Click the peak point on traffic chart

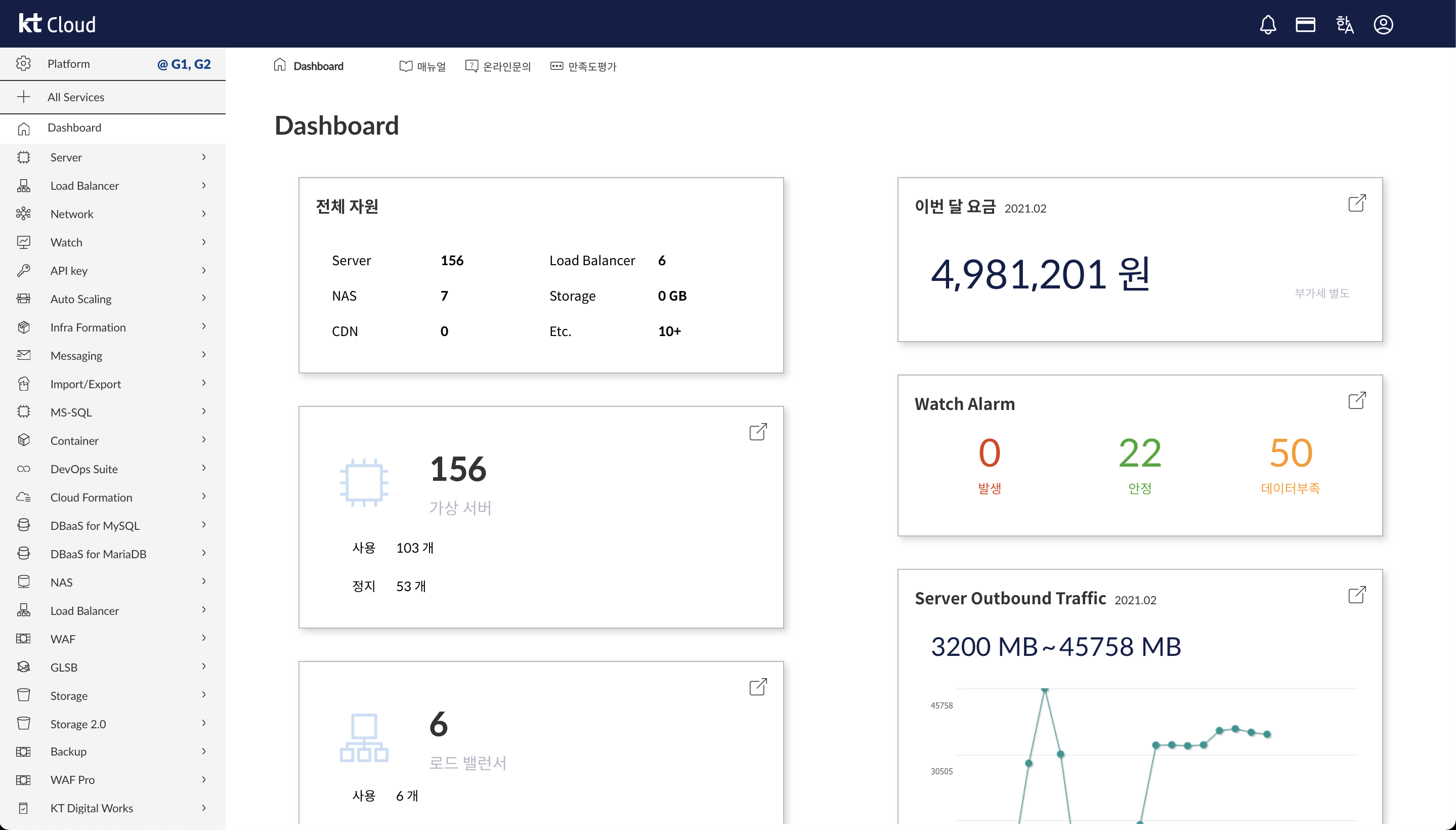pos(1045,690)
